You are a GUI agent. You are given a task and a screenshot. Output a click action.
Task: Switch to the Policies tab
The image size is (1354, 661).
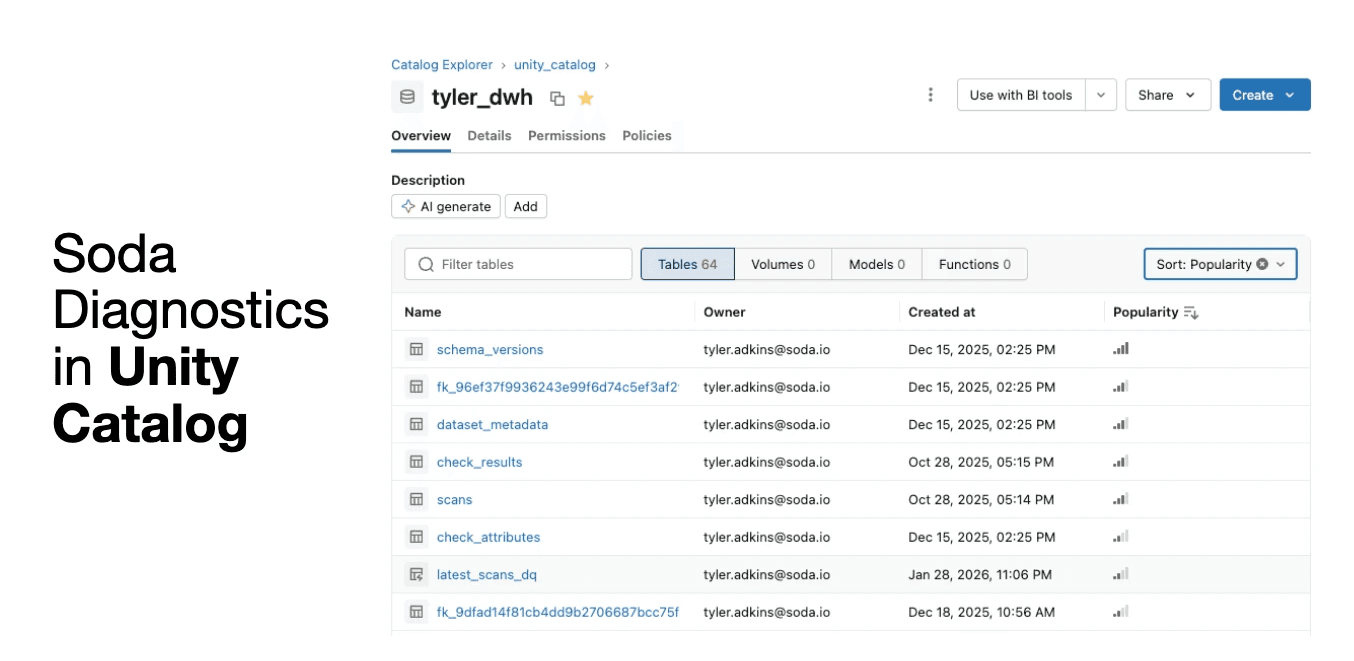click(x=646, y=136)
